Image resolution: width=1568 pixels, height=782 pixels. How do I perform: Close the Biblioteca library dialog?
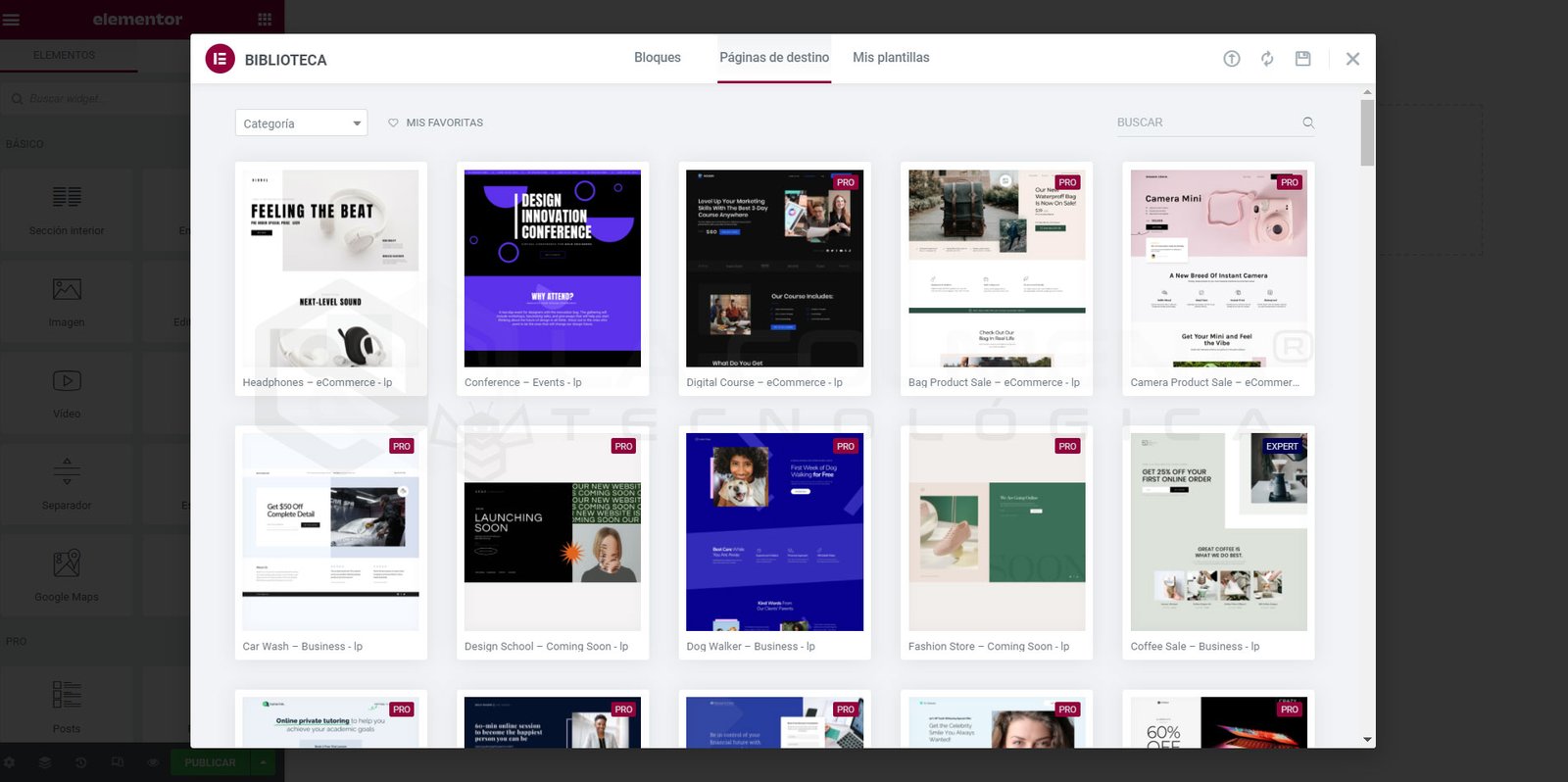coord(1352,59)
